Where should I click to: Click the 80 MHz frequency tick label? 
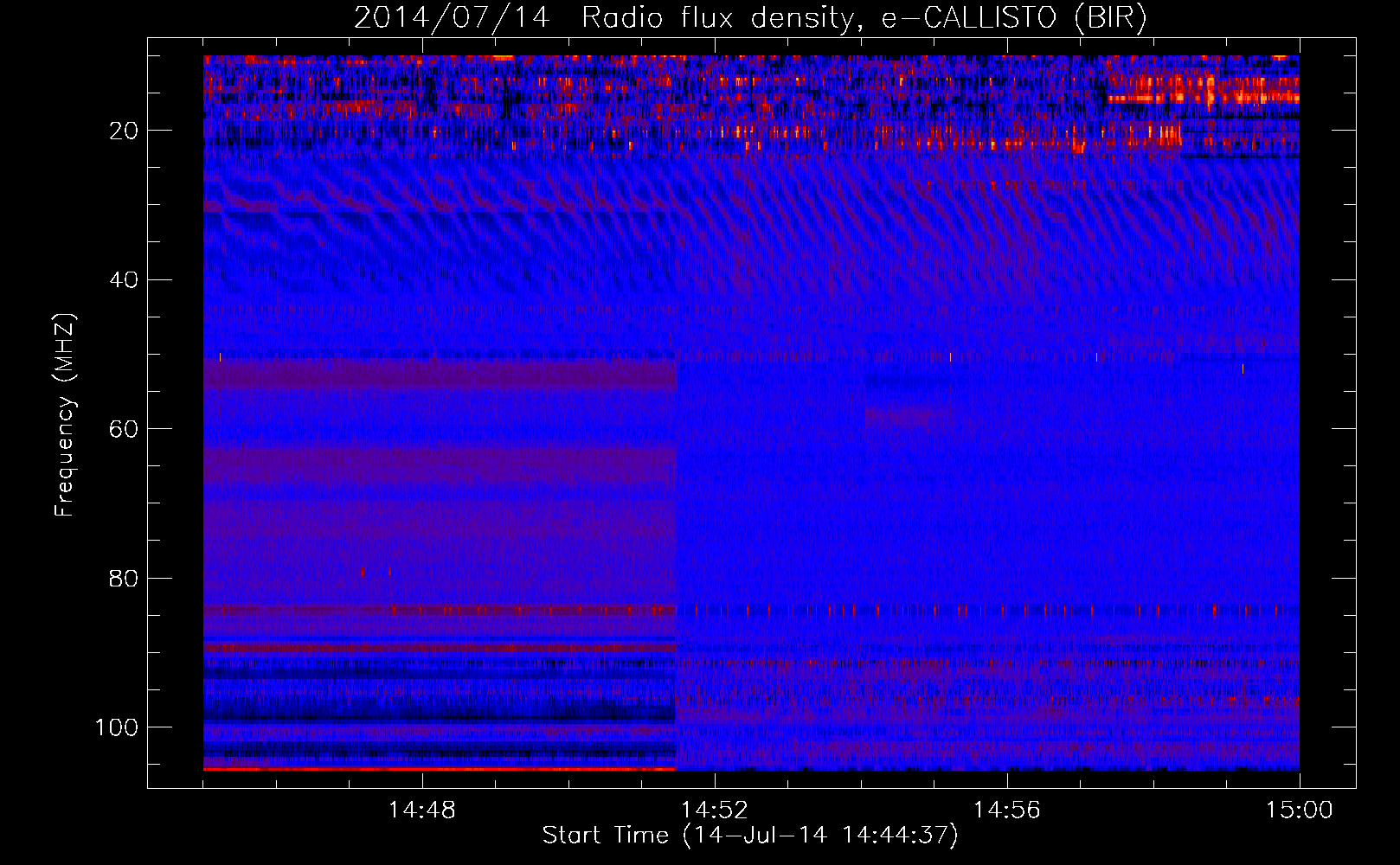tap(124, 579)
